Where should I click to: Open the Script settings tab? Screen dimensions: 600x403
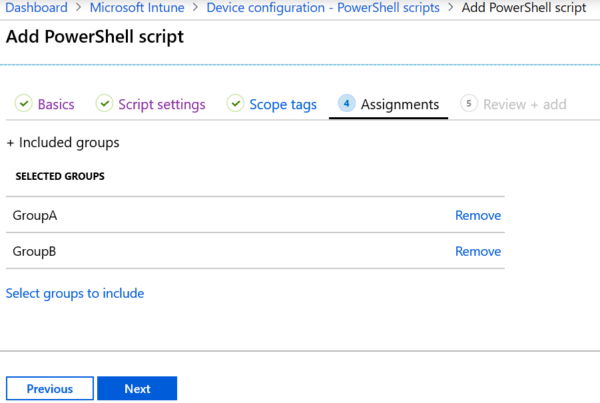(x=161, y=104)
